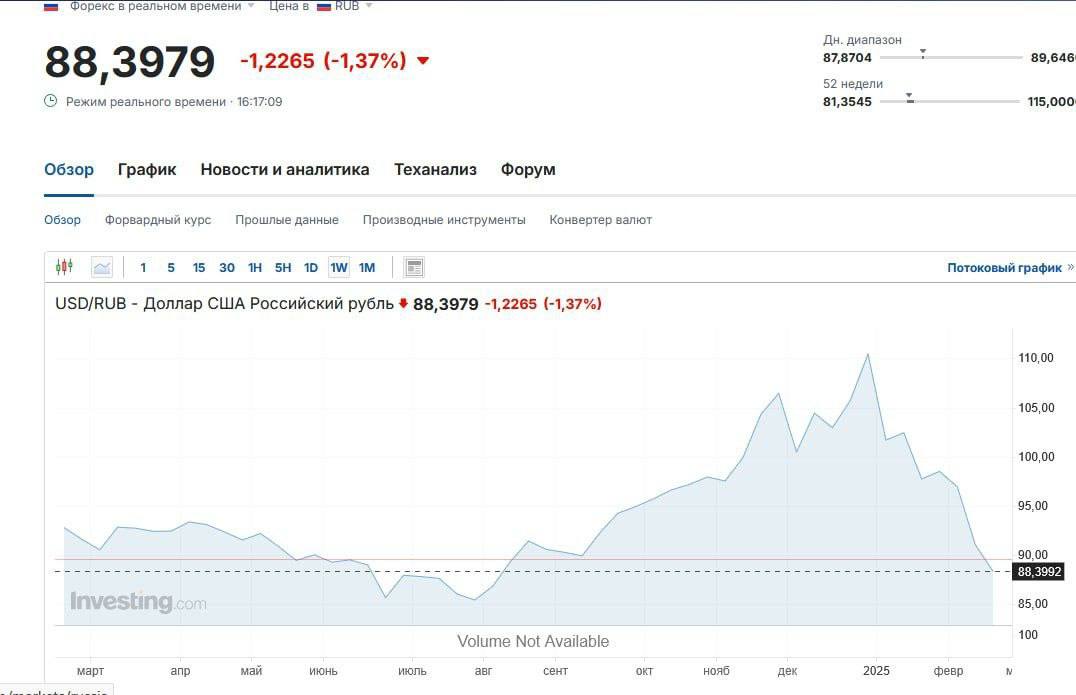This screenshot has width=1076, height=695.
Task: Expand the Форекс в реальном времени dropdown
Action: tap(250, 6)
